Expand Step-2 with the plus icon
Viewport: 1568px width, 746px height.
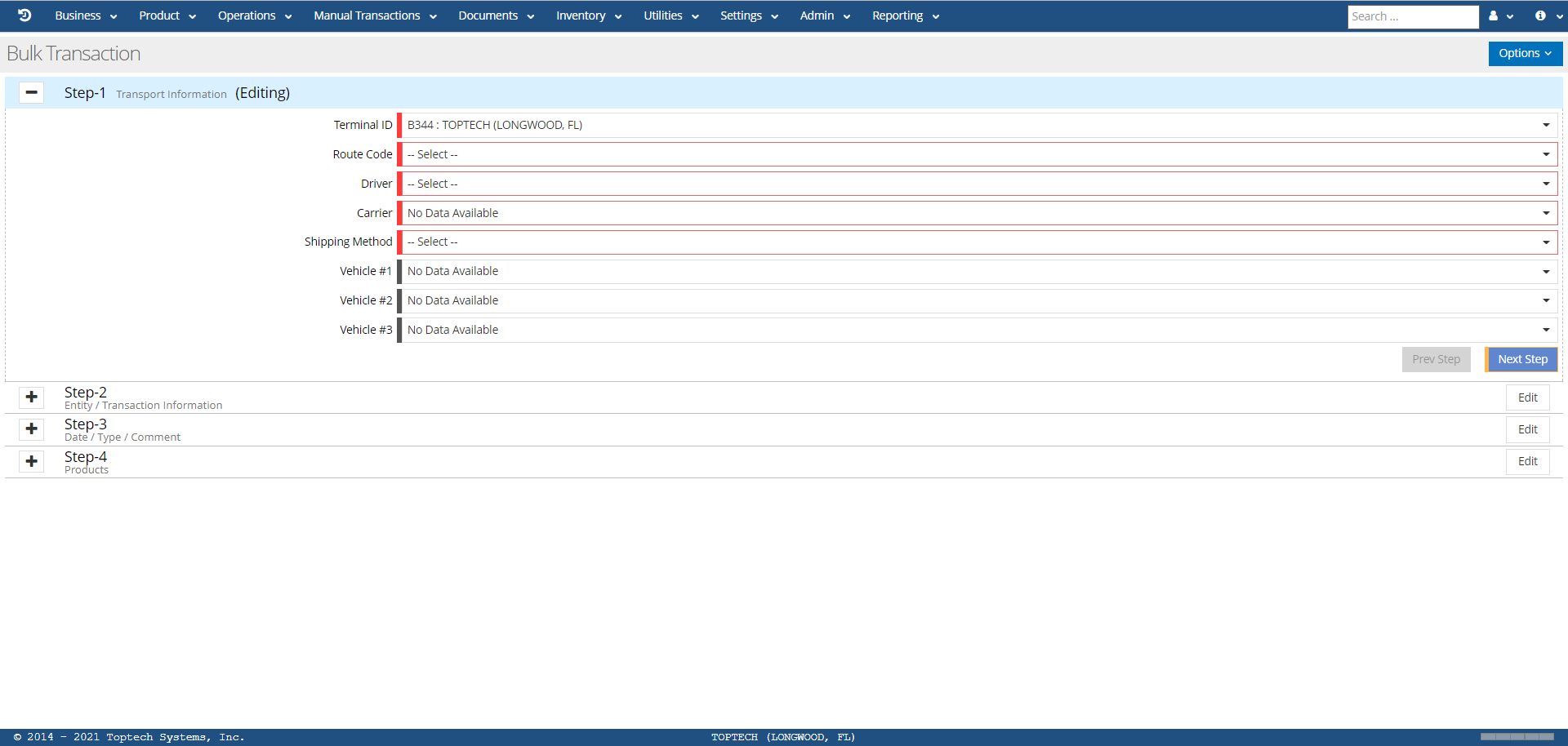pyautogui.click(x=32, y=397)
